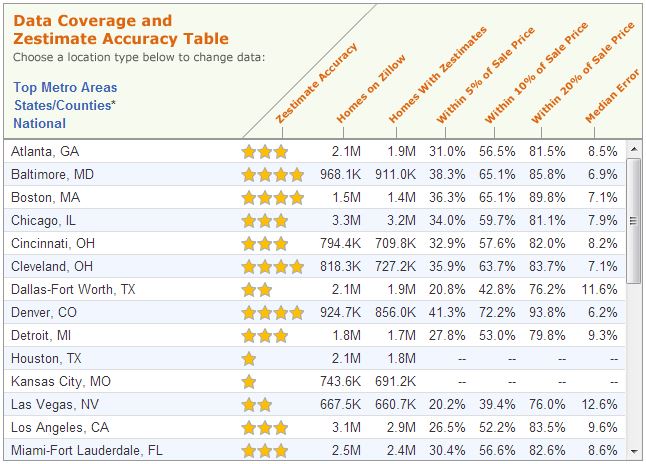This screenshot has height=464, width=646.
Task: Click Baltimore's four-star accuracy rating
Action: click(x=272, y=175)
